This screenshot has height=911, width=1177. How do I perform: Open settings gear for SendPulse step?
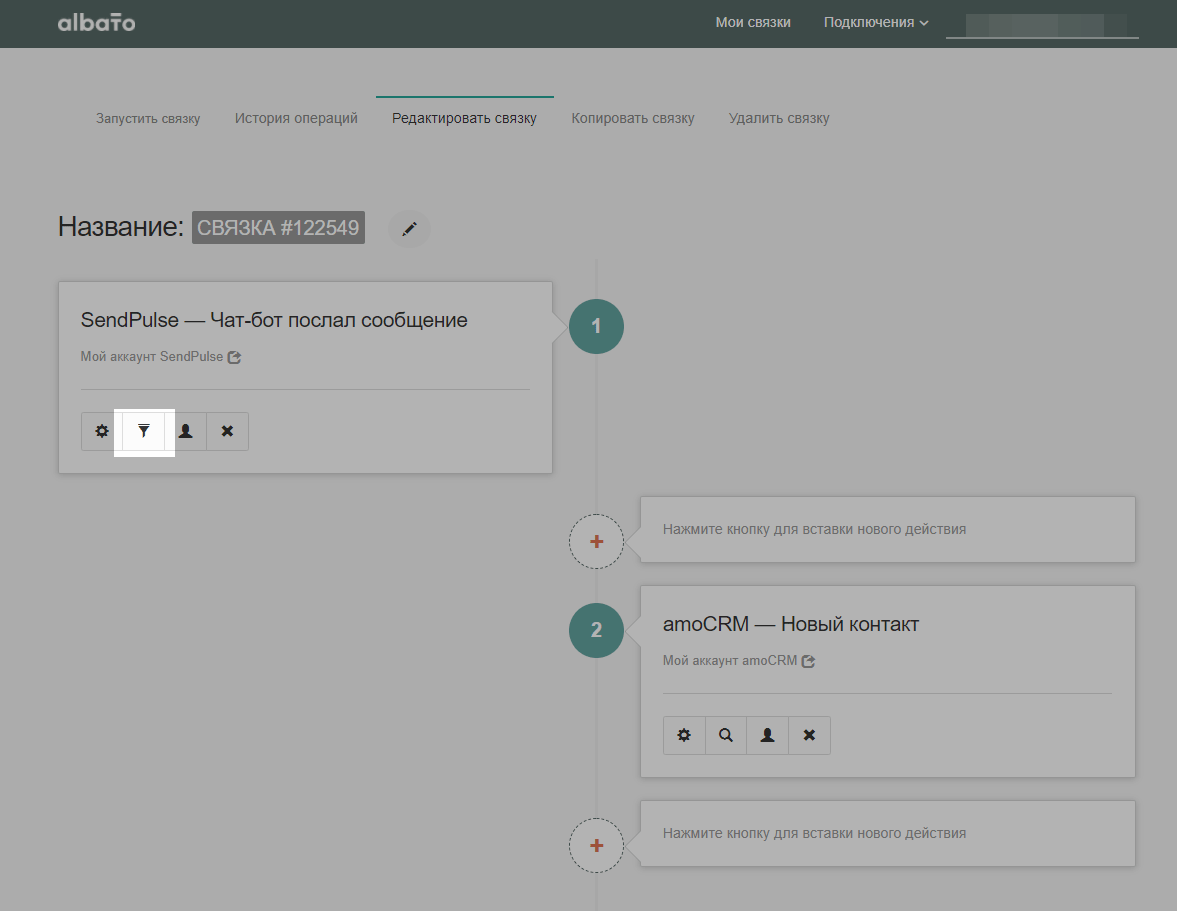coord(102,431)
